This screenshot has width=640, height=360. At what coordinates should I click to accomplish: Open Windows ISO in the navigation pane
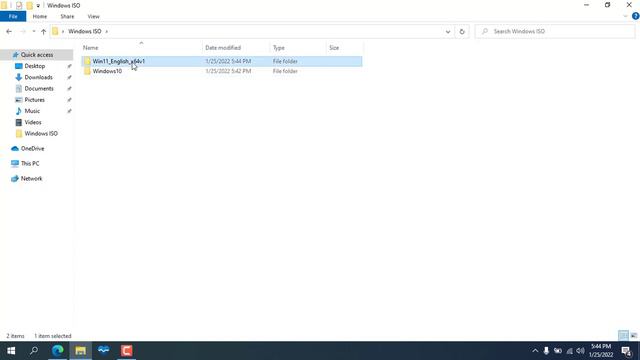click(x=41, y=133)
